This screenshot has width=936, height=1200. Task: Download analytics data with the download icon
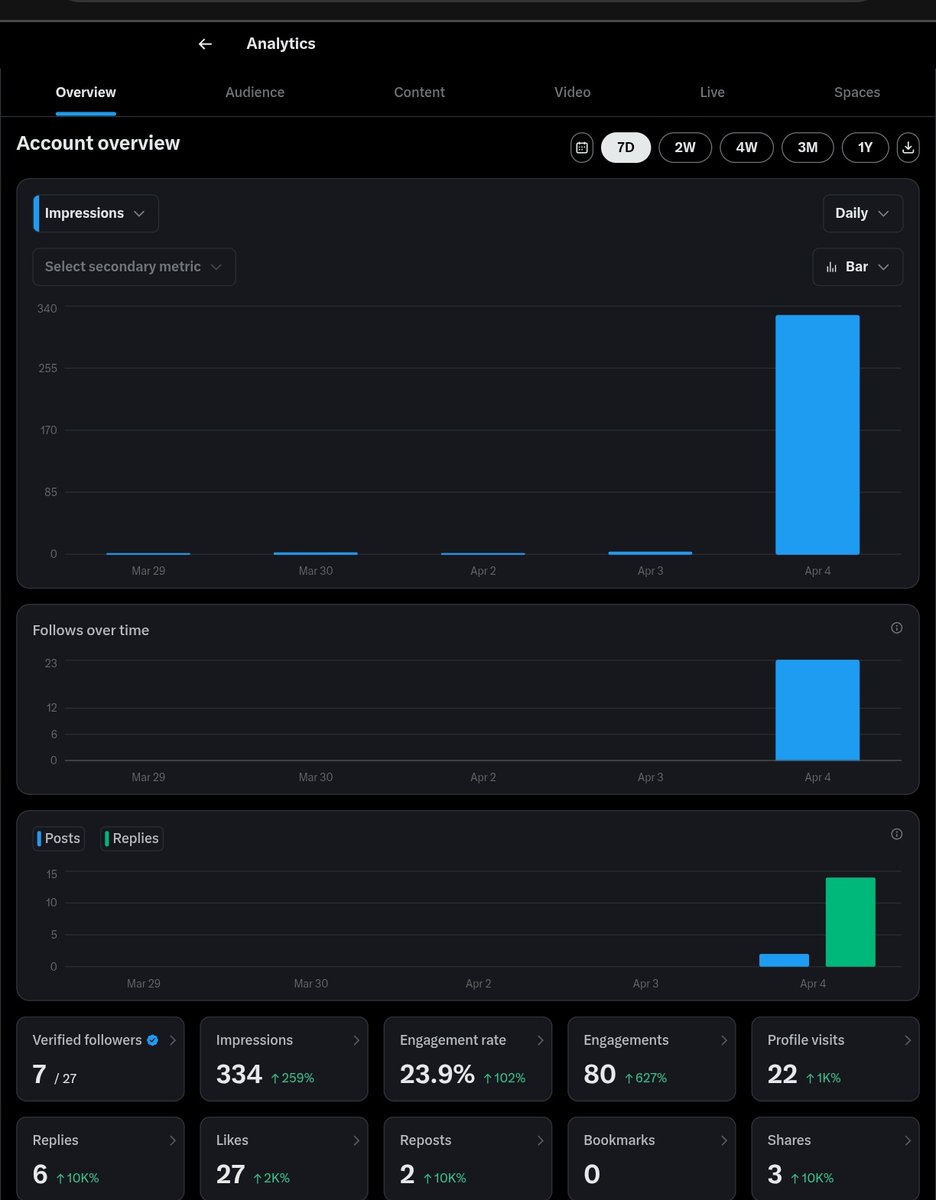(908, 147)
